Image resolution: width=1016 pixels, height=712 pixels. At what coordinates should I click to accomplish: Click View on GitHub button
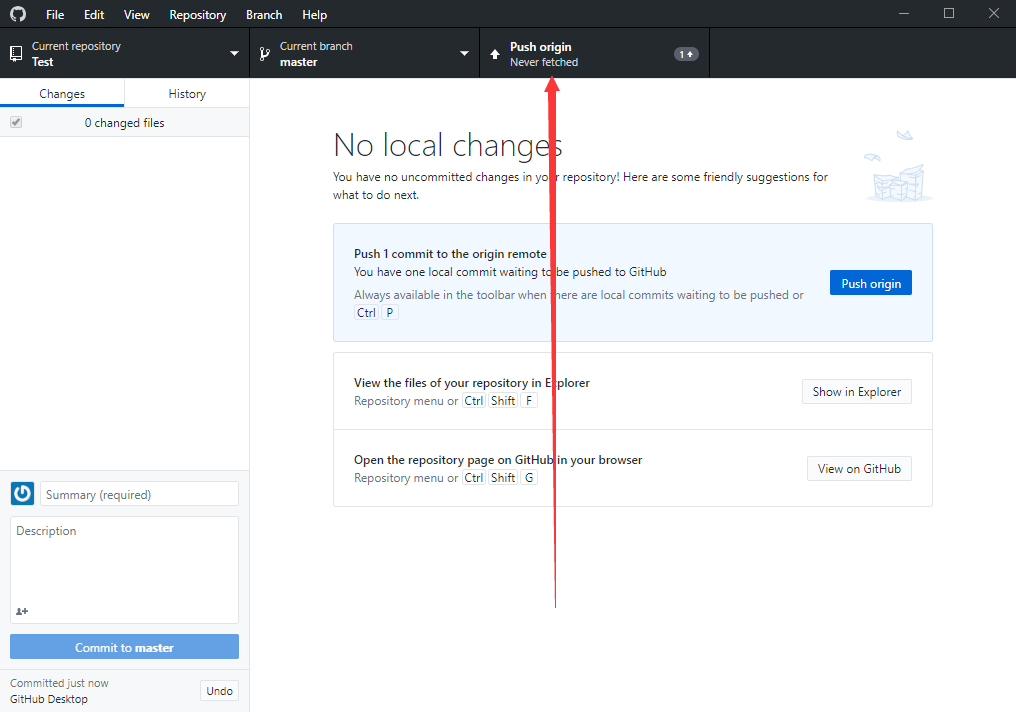pyautogui.click(x=859, y=468)
